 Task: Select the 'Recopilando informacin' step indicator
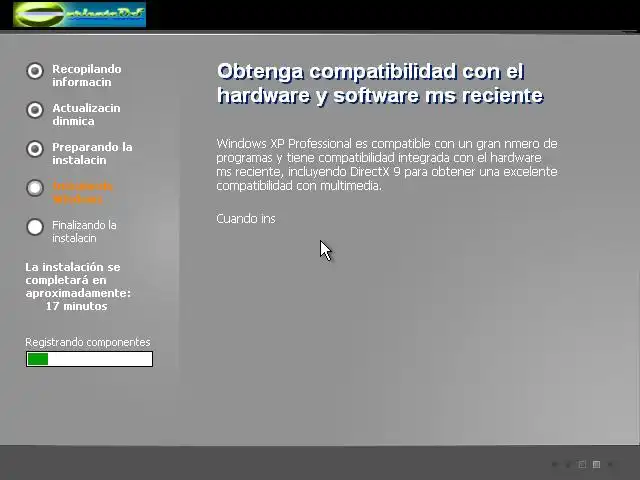[x=35, y=71]
